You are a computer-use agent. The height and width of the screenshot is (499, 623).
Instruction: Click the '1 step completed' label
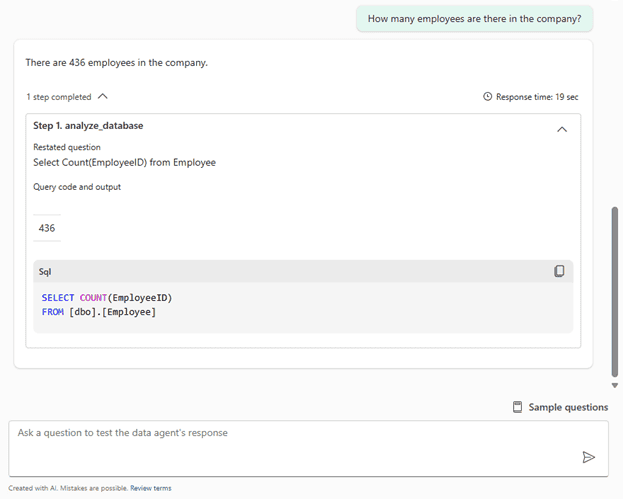tap(59, 97)
